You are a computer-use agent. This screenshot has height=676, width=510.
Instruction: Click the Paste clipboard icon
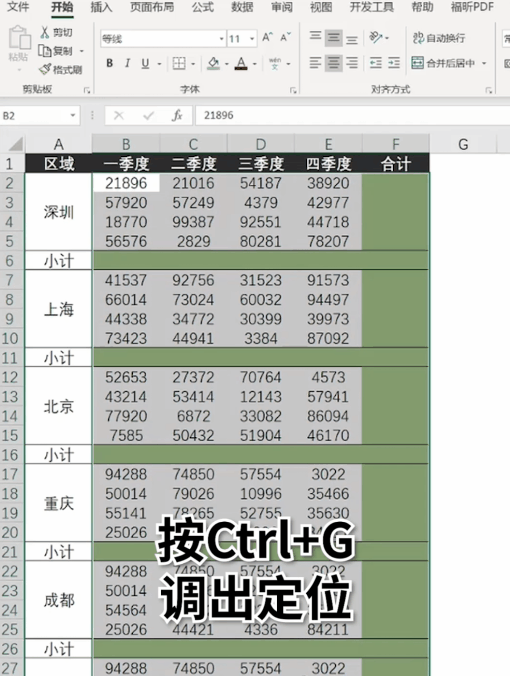click(x=19, y=38)
